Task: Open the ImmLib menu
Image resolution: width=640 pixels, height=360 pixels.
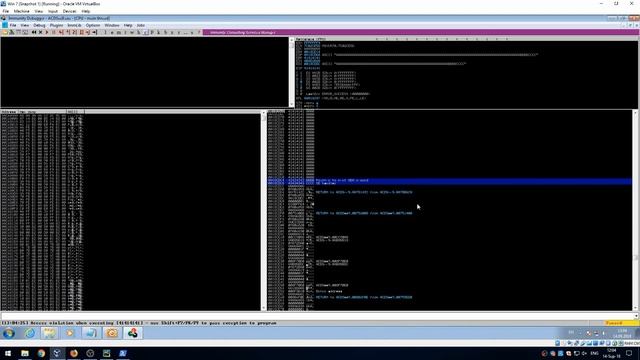Action: pyautogui.click(x=74, y=25)
